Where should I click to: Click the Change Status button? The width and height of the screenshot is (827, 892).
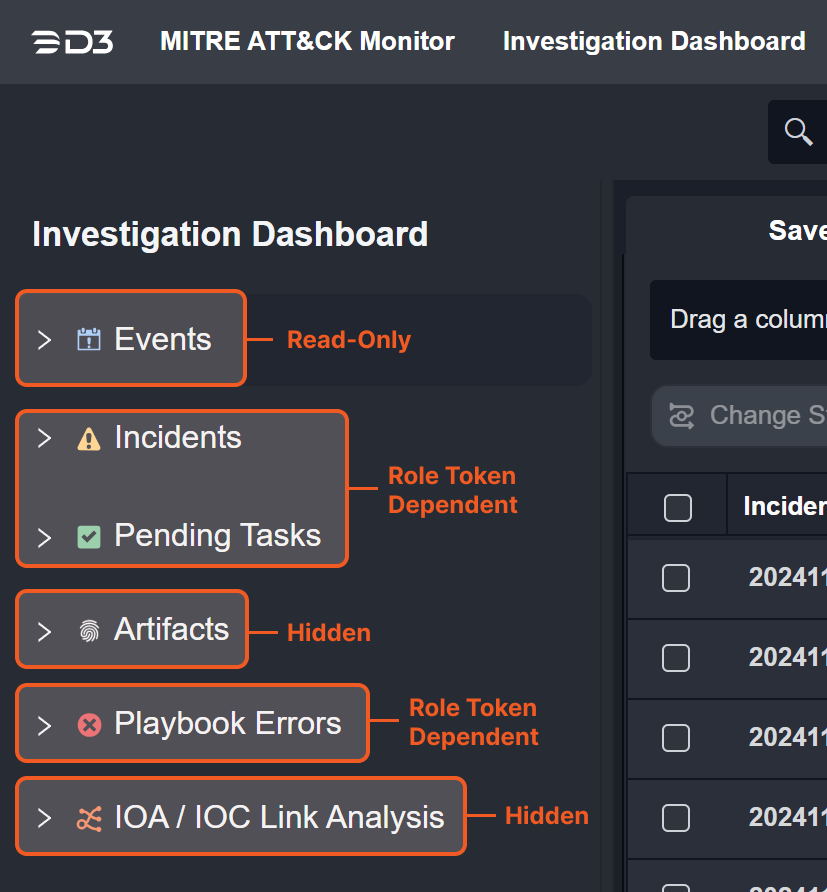tap(740, 416)
